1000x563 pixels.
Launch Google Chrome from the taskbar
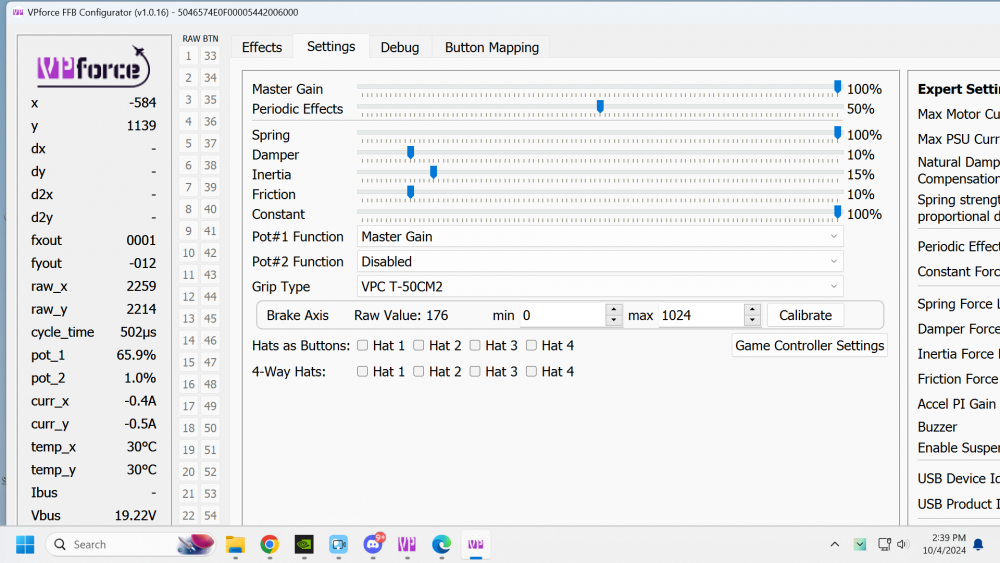[269, 544]
